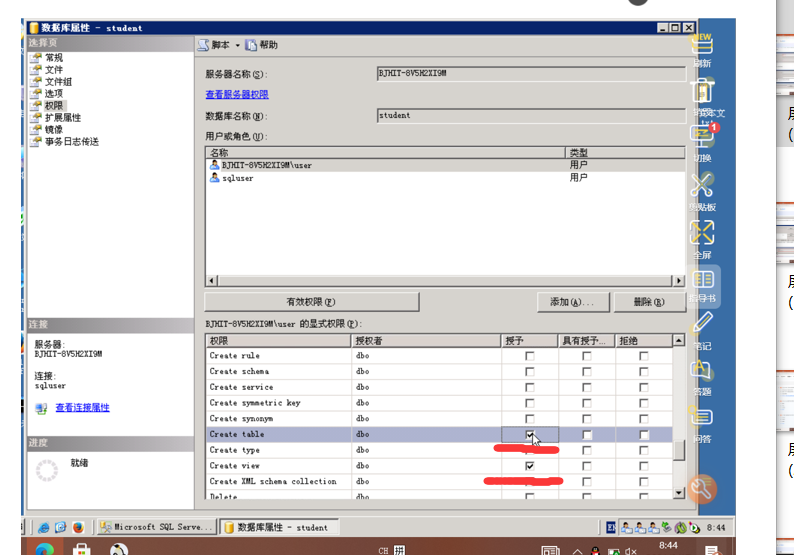This screenshot has height=555, width=794.
Task: Click the 刷新 refresh icon in right sidebar
Action: pos(702,46)
